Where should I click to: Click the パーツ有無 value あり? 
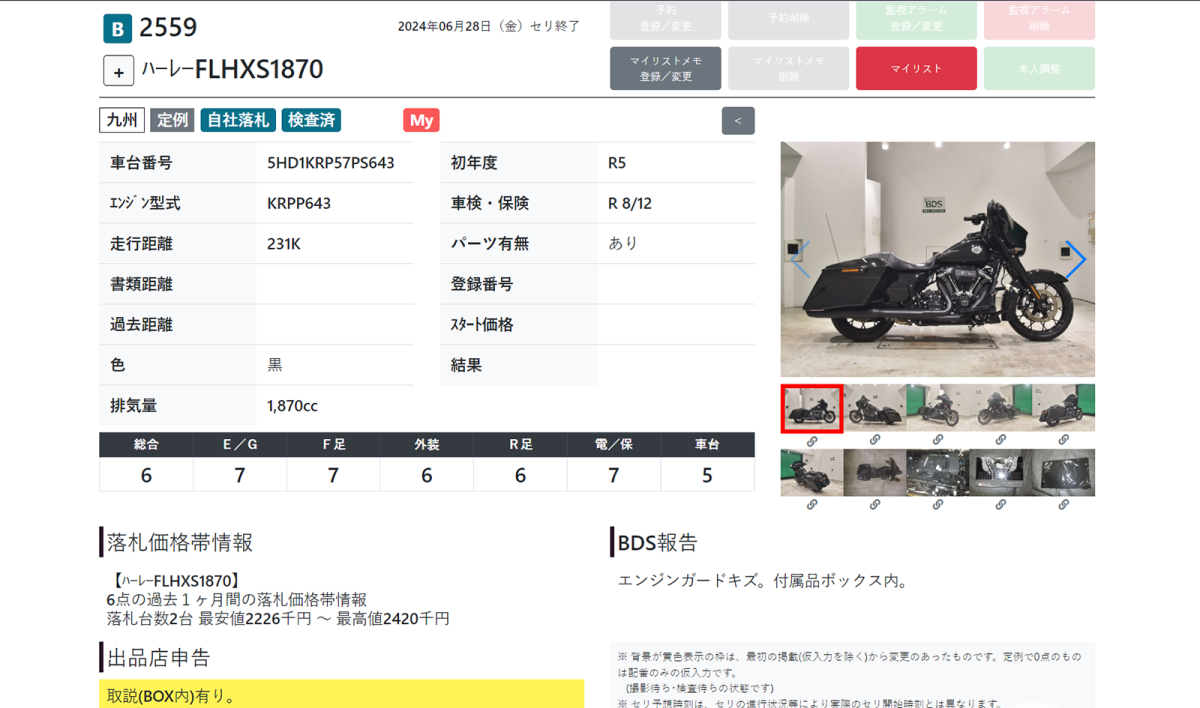[x=623, y=243]
